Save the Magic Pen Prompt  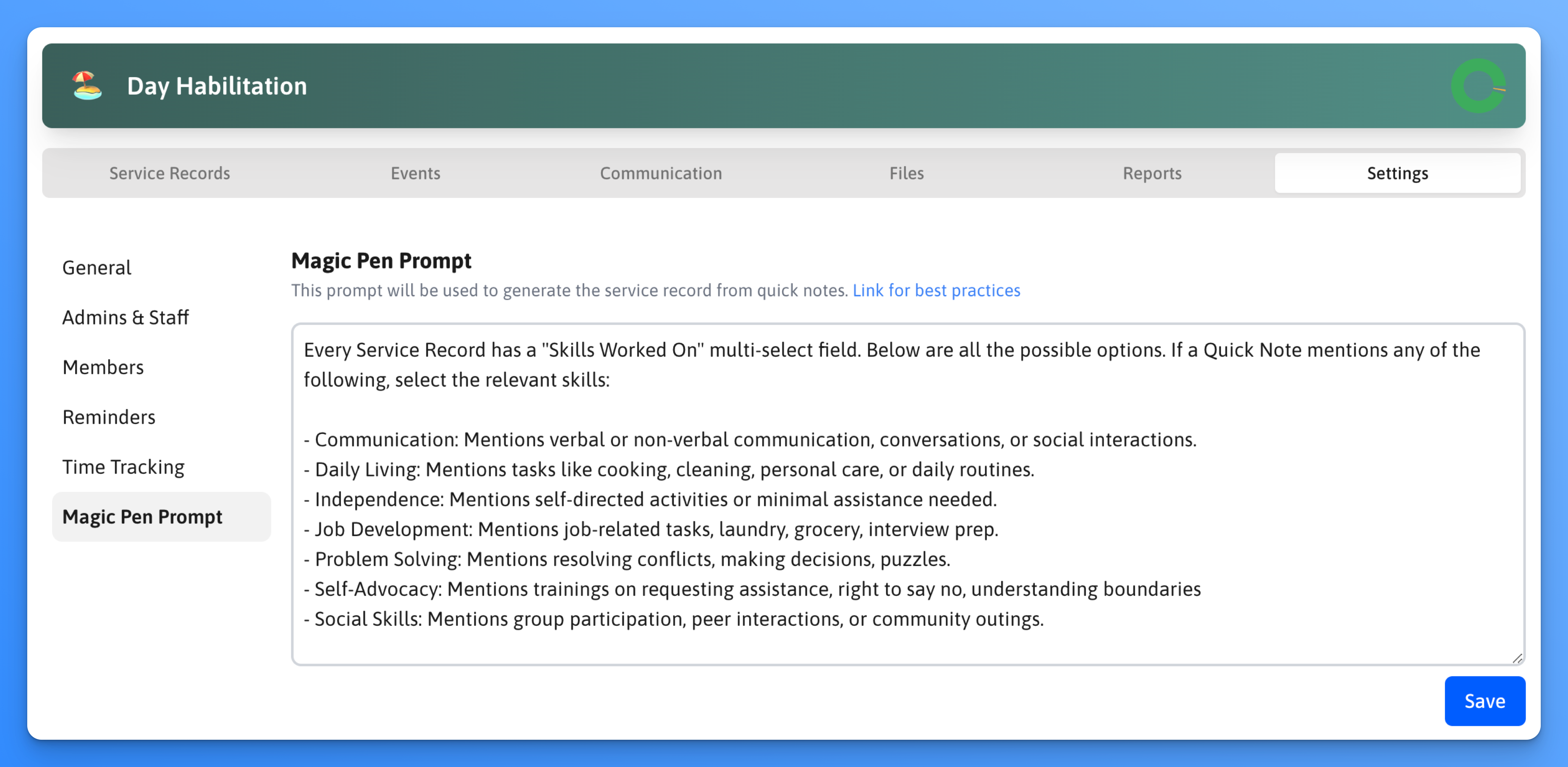(1485, 701)
